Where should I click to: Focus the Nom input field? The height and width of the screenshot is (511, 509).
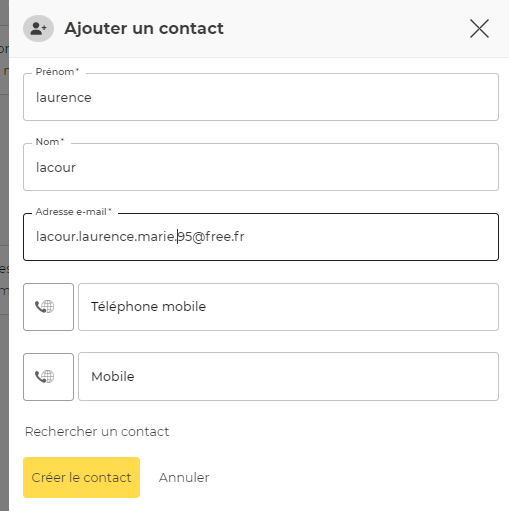[x=261, y=167]
